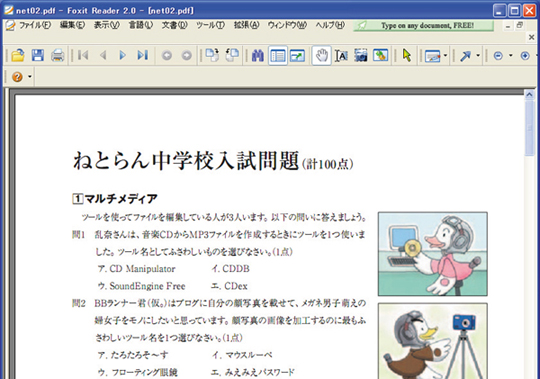Restore the inner document window
The height and width of the screenshot is (379, 540).
(x=520, y=25)
